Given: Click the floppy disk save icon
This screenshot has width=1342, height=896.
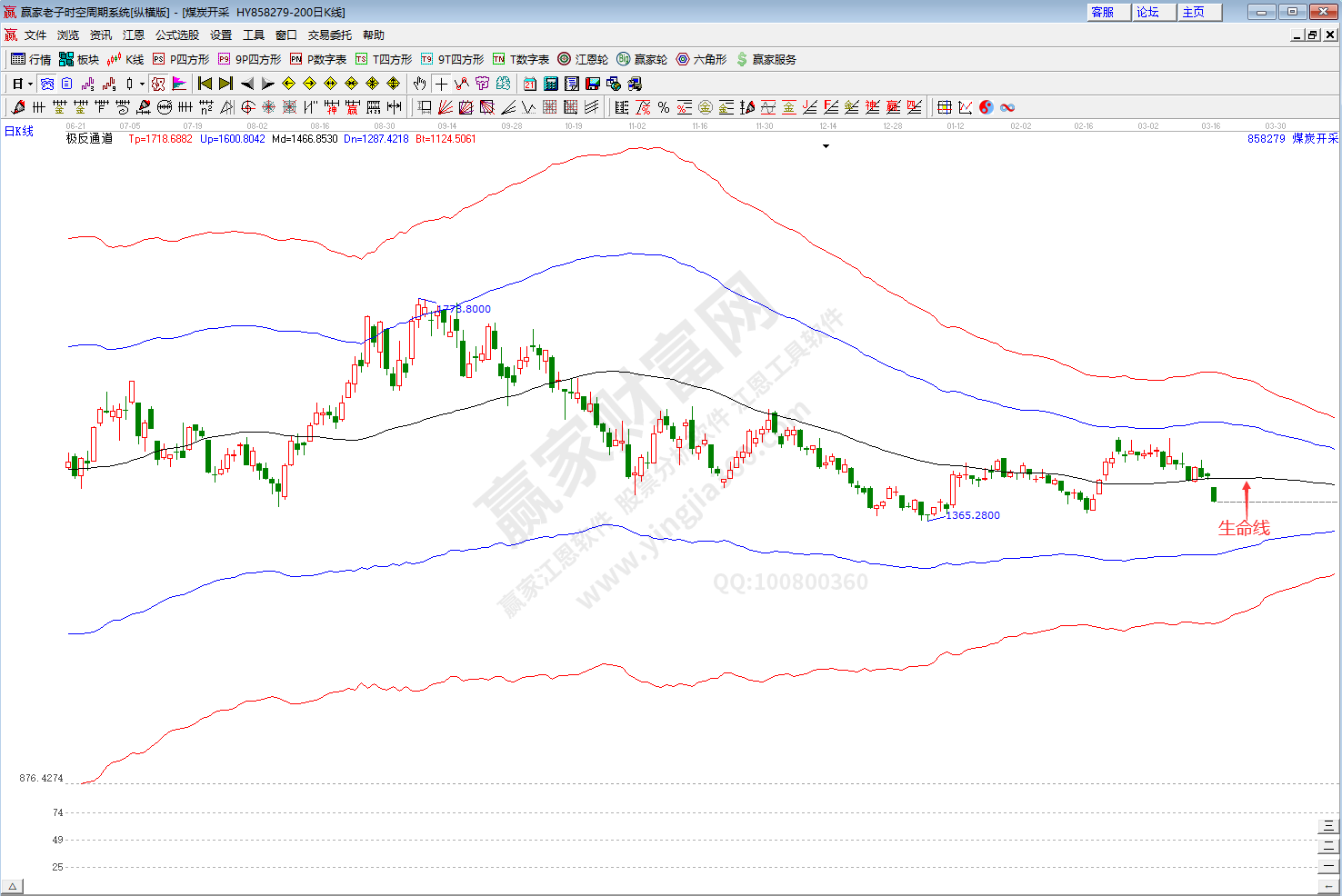Looking at the screenshot, I should click(x=593, y=84).
